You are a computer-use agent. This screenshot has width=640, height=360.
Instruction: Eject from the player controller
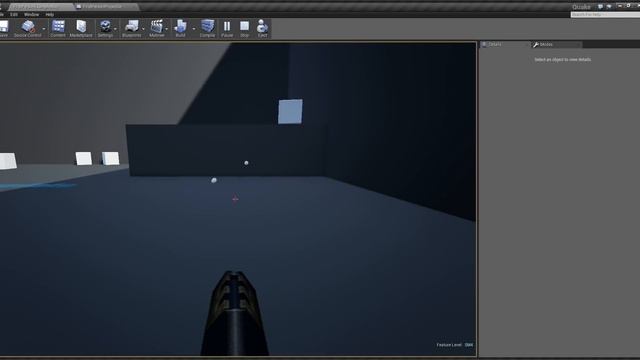(262, 29)
